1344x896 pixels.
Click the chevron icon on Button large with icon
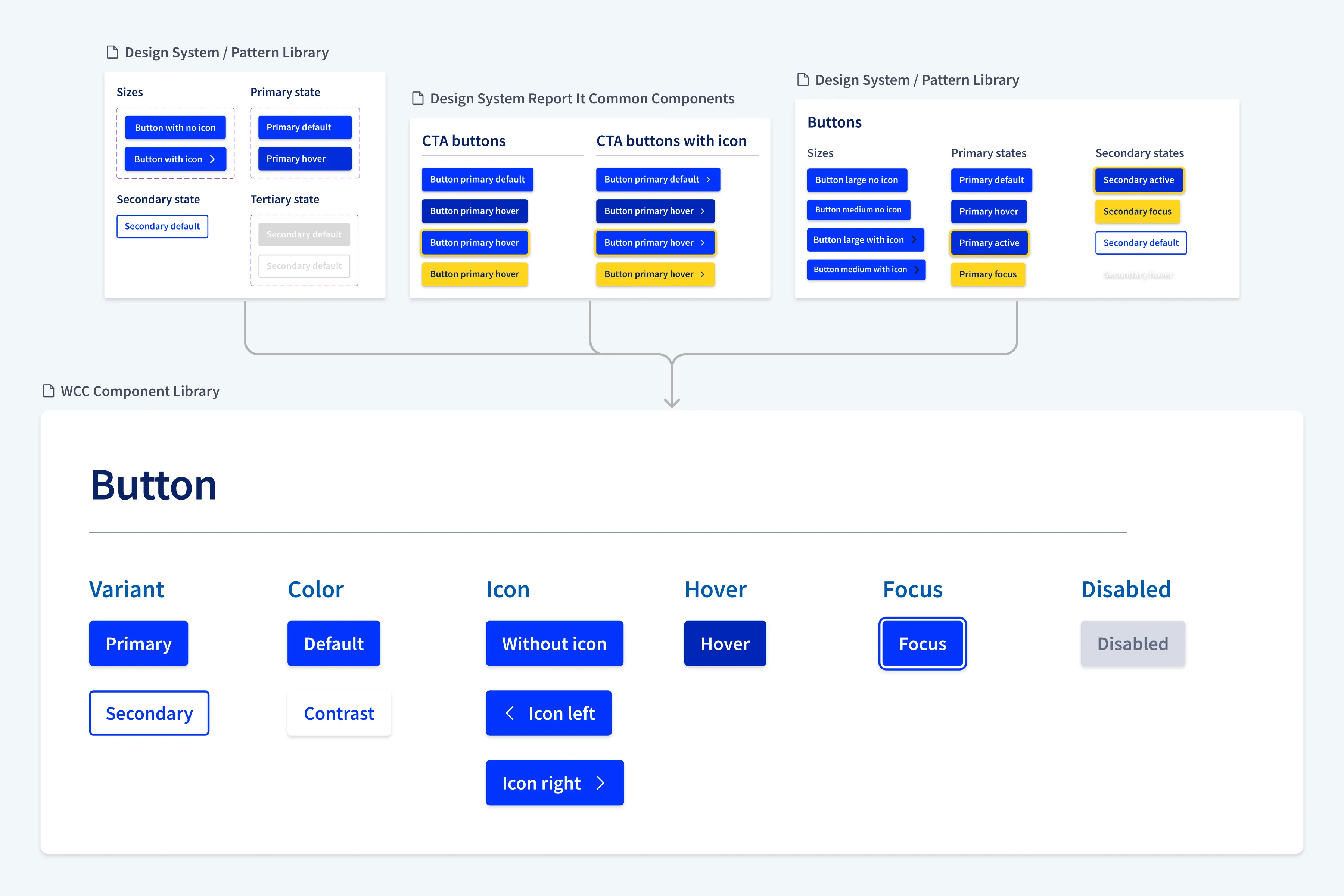pos(914,239)
